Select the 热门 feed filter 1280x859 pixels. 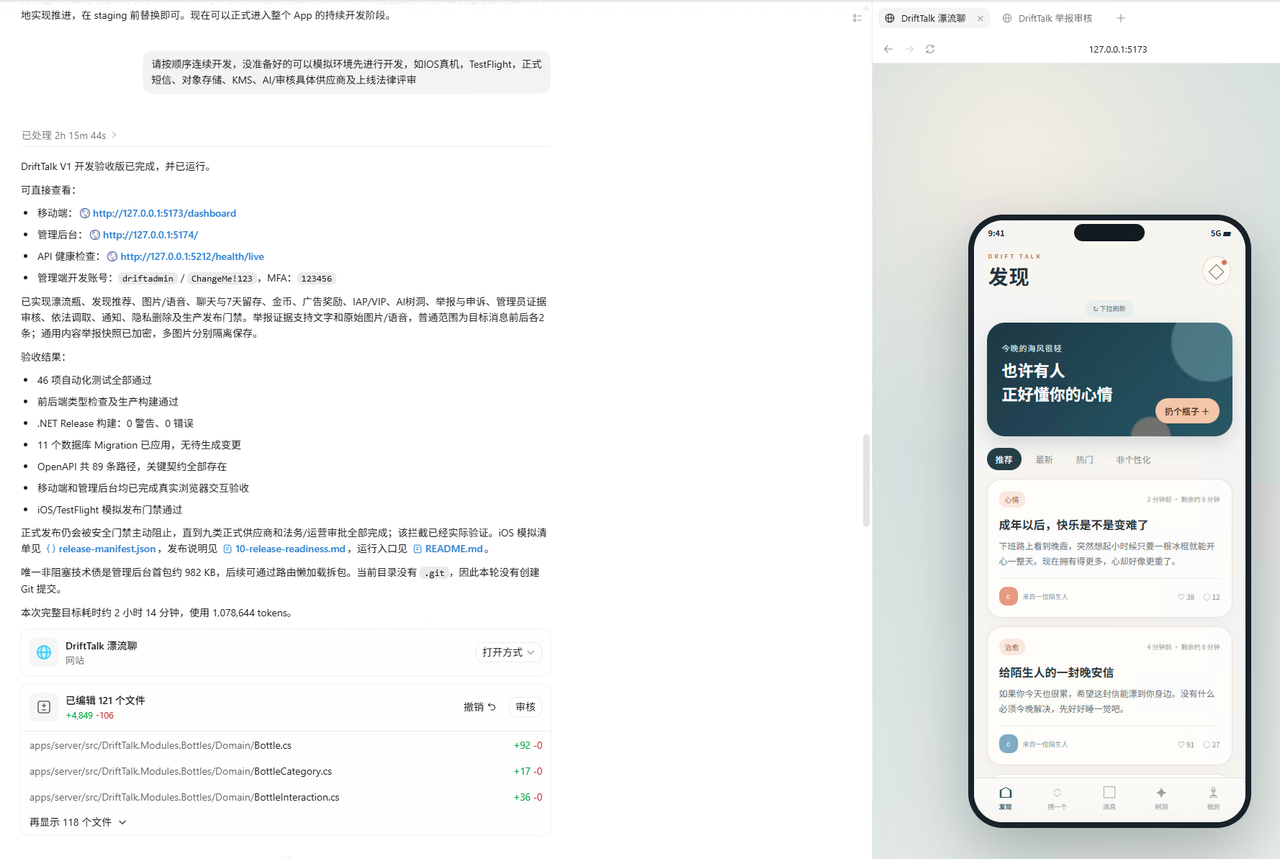pos(1084,460)
